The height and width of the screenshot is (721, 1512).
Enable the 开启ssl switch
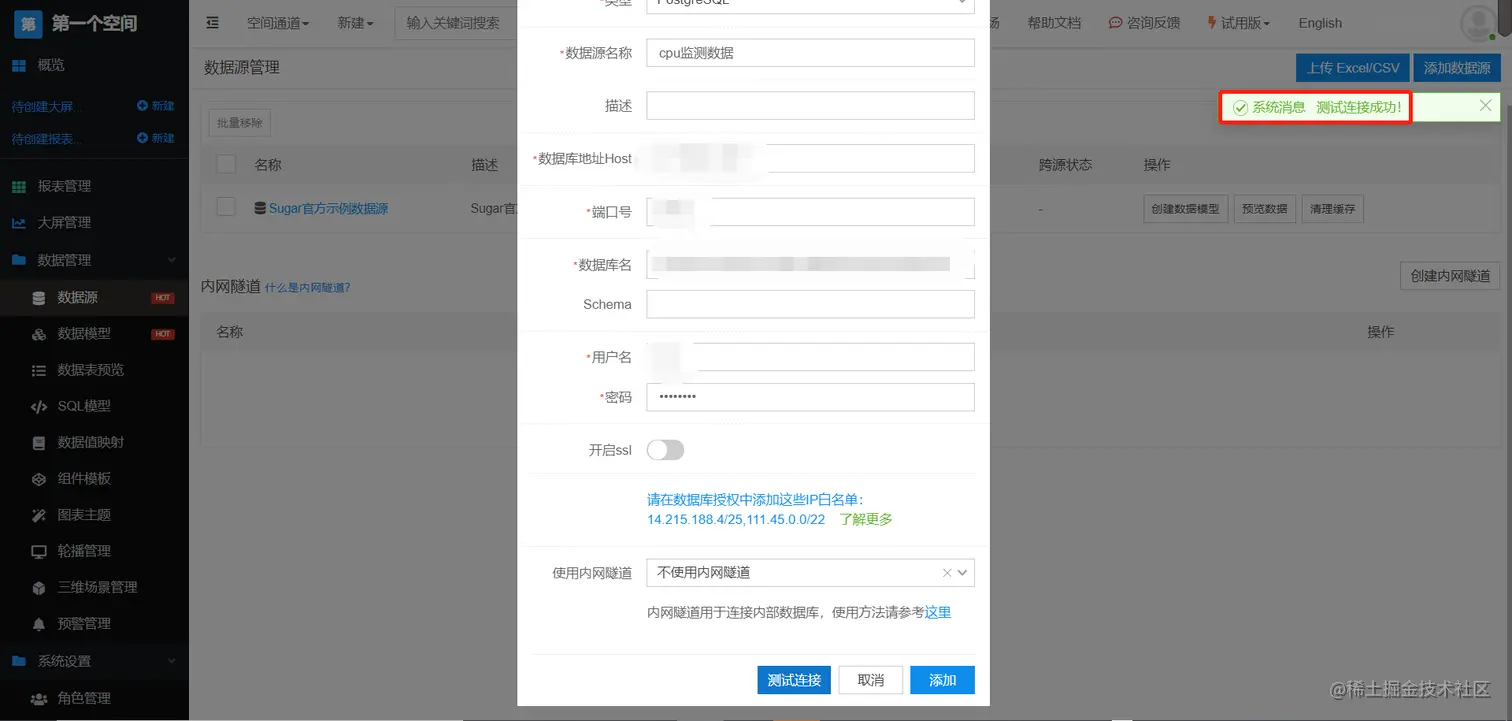click(x=666, y=450)
